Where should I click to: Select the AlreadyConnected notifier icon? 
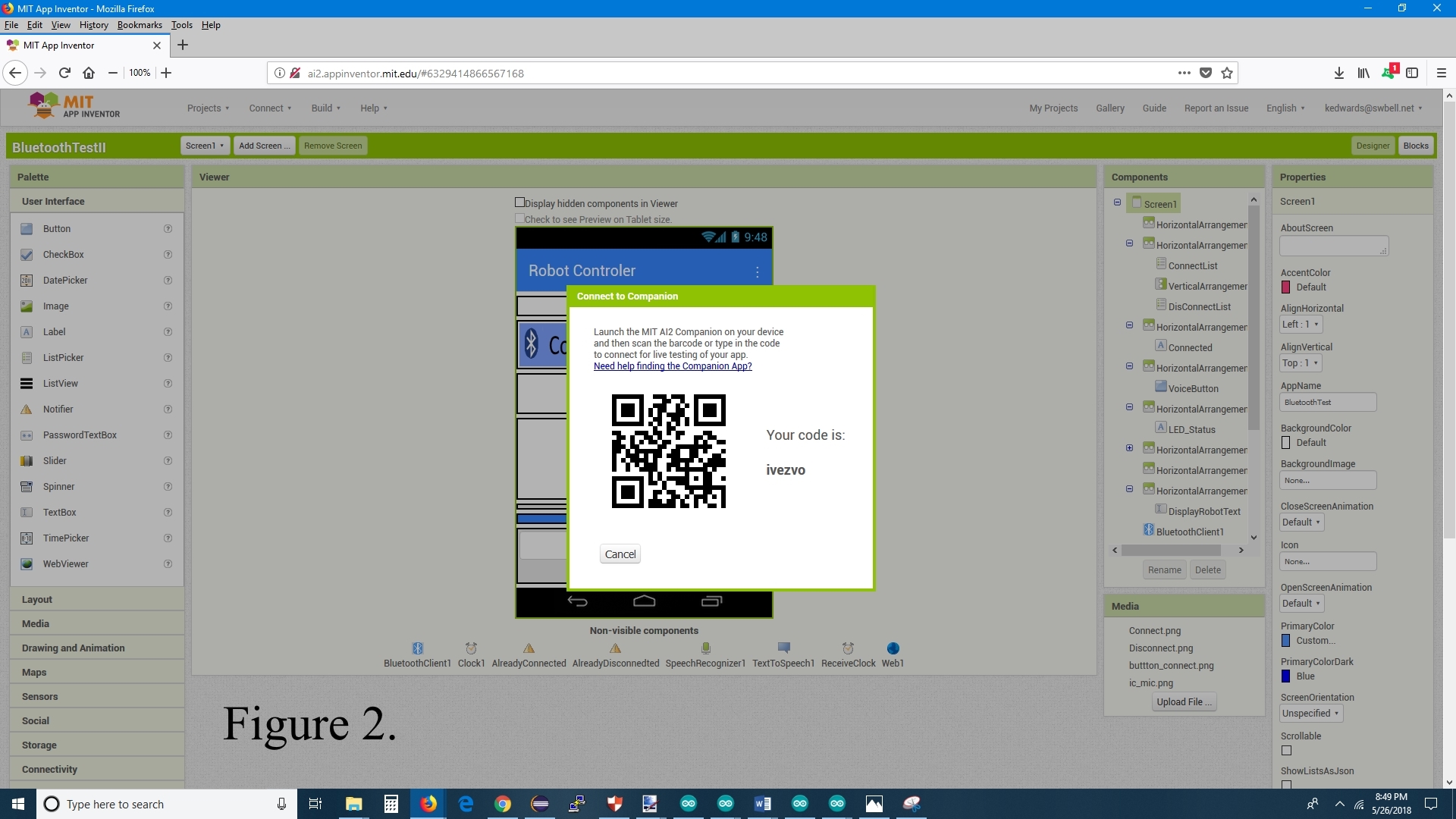(x=529, y=648)
